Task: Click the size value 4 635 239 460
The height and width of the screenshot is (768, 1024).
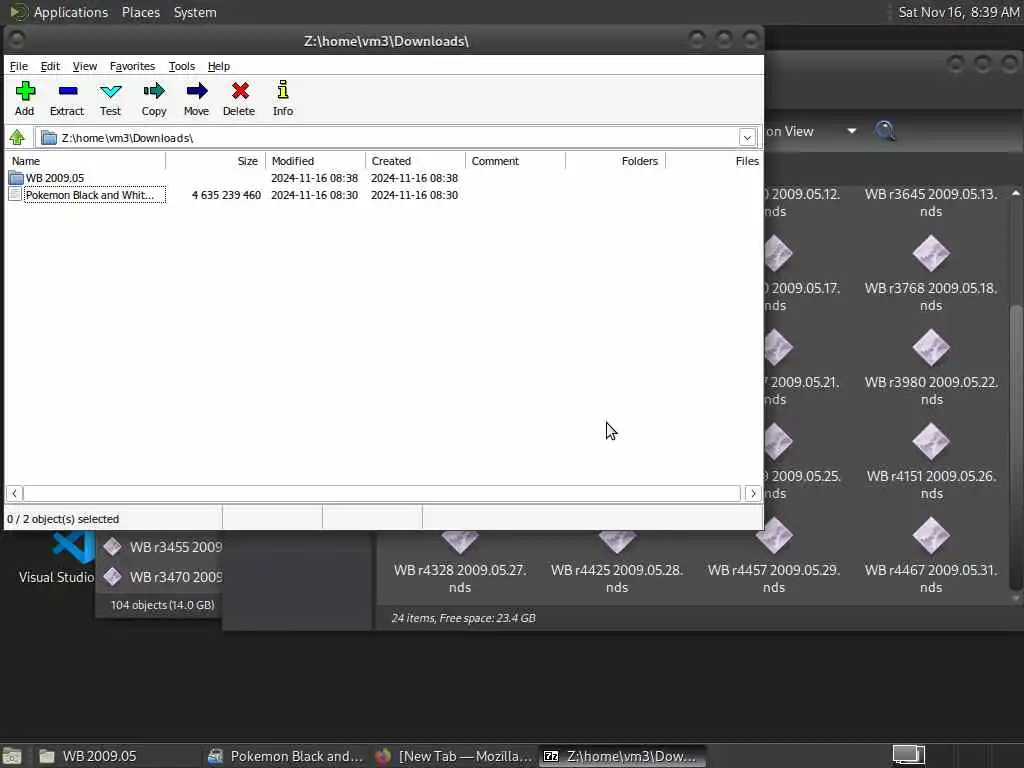Action: coord(226,195)
